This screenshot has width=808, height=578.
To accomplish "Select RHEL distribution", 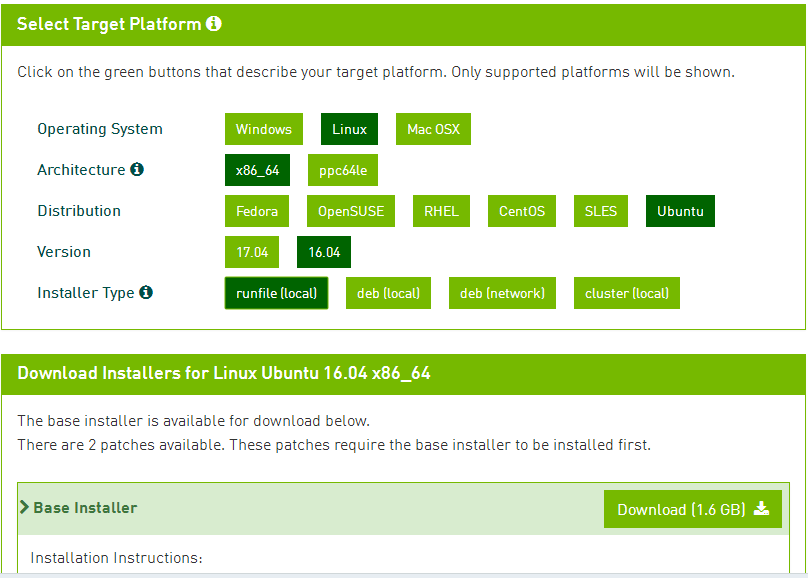I will coord(441,211).
